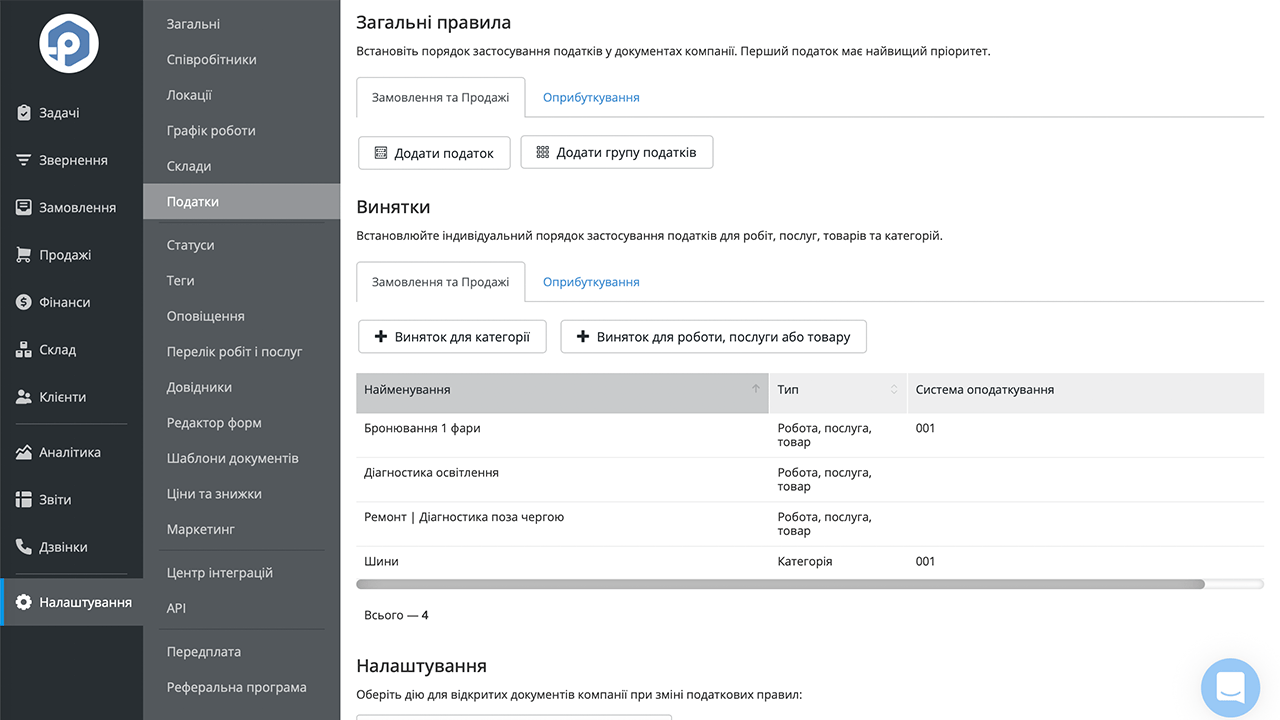Open the support chat bubble
Screen dimensions: 1280x720
pos(1230,688)
